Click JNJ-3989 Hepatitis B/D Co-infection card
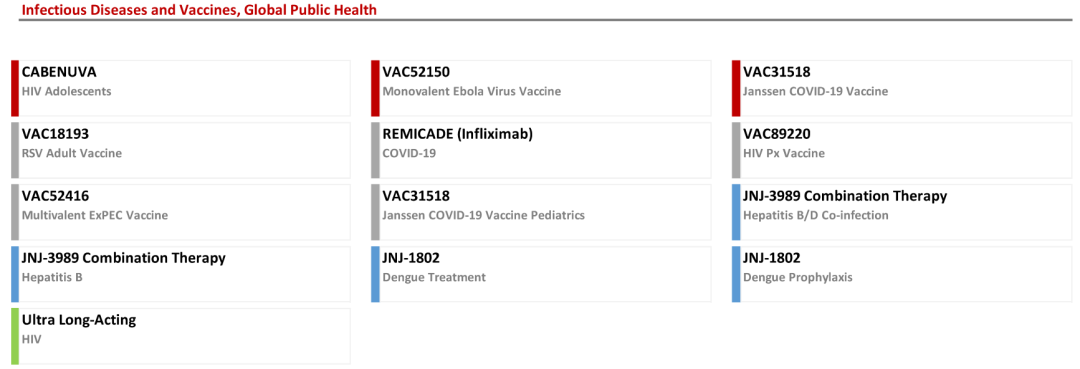 (x=902, y=212)
